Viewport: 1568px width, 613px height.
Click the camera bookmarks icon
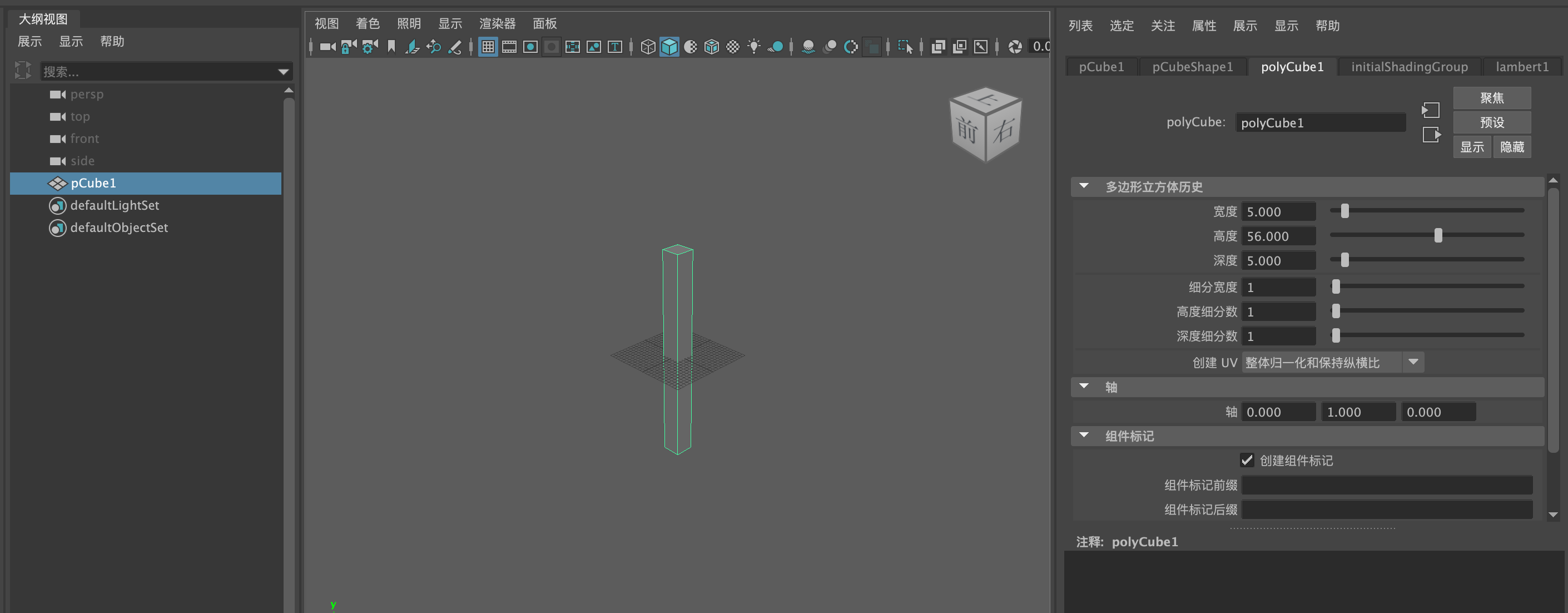(391, 47)
